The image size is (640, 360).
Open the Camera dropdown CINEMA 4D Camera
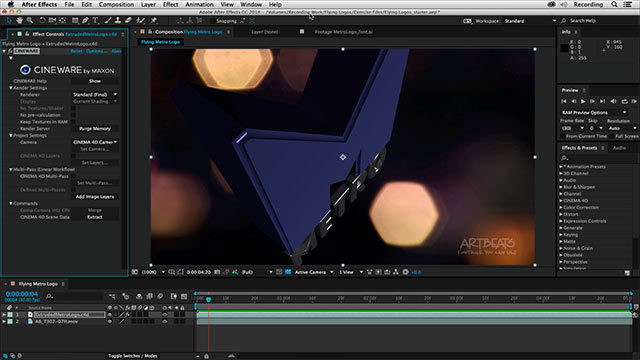pos(95,142)
